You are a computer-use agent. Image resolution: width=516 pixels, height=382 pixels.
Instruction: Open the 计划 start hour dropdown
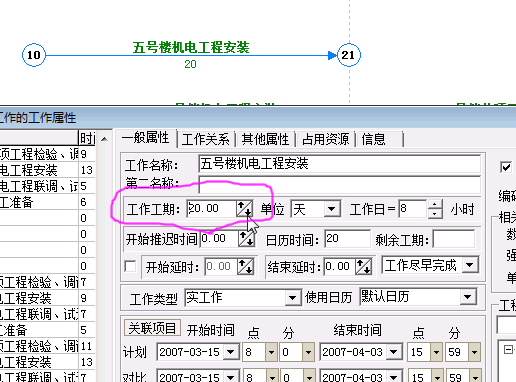point(271,352)
